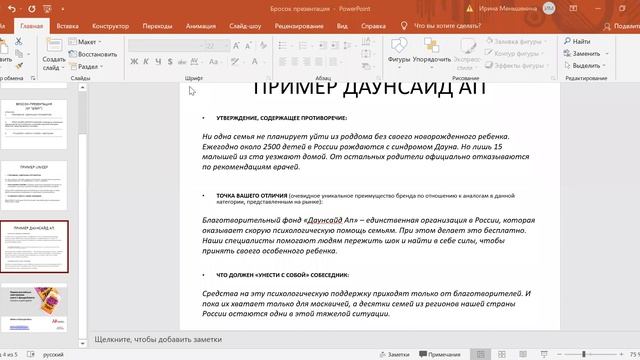This screenshot has height=360, width=640.
Task: Click Примечания comments button
Action: [x=440, y=354]
